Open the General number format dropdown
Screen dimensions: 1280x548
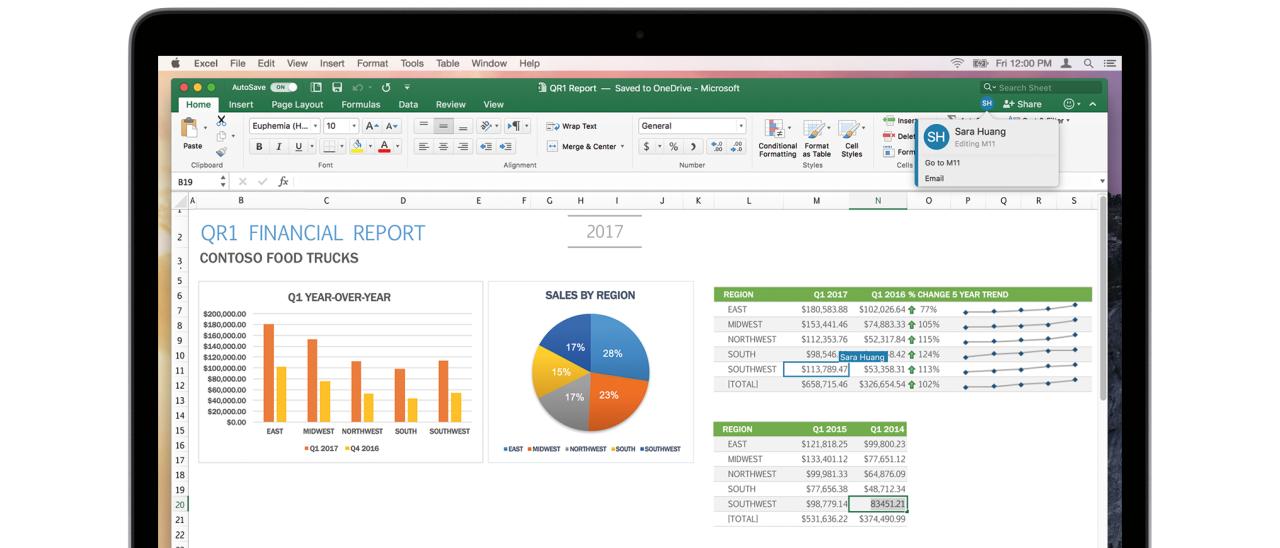(741, 126)
